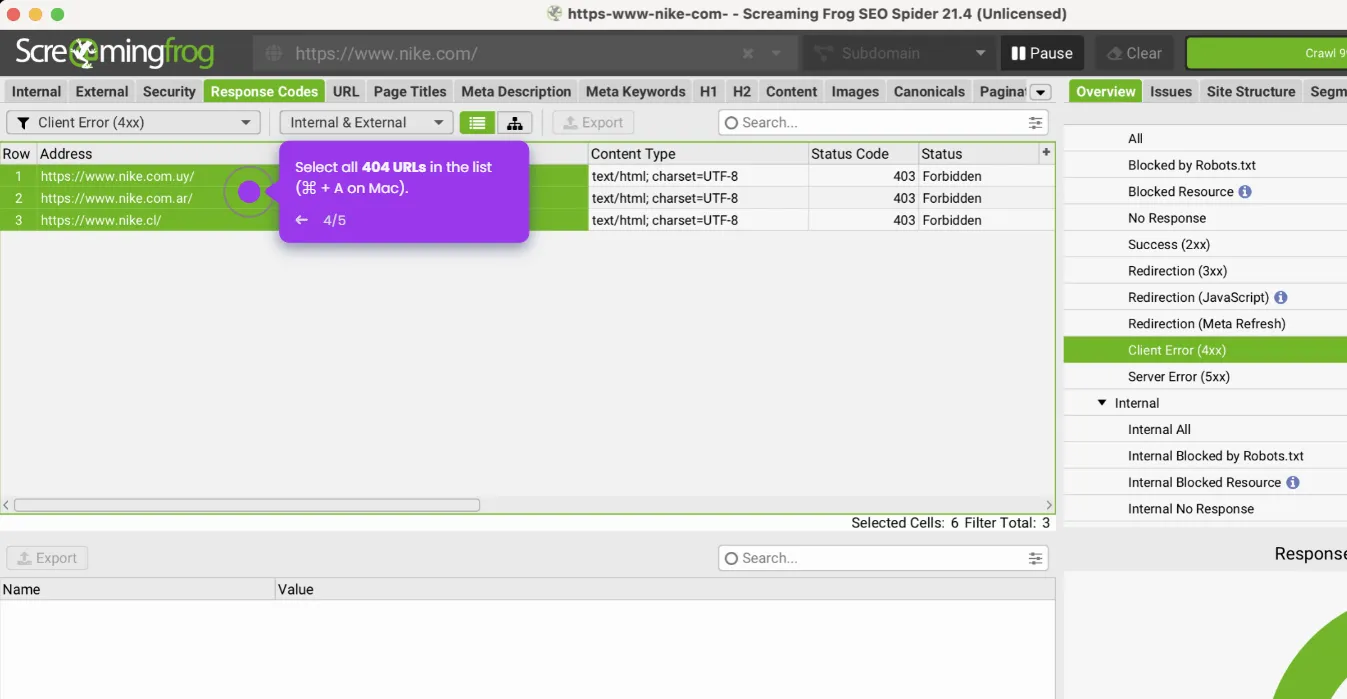Open the Security tab
This screenshot has height=699, width=1347.
pyautogui.click(x=169, y=91)
